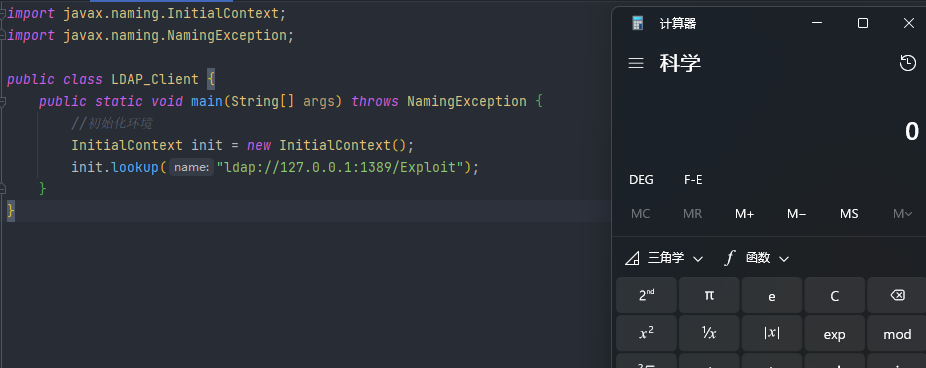Click the calculator display showing 0

(912, 131)
